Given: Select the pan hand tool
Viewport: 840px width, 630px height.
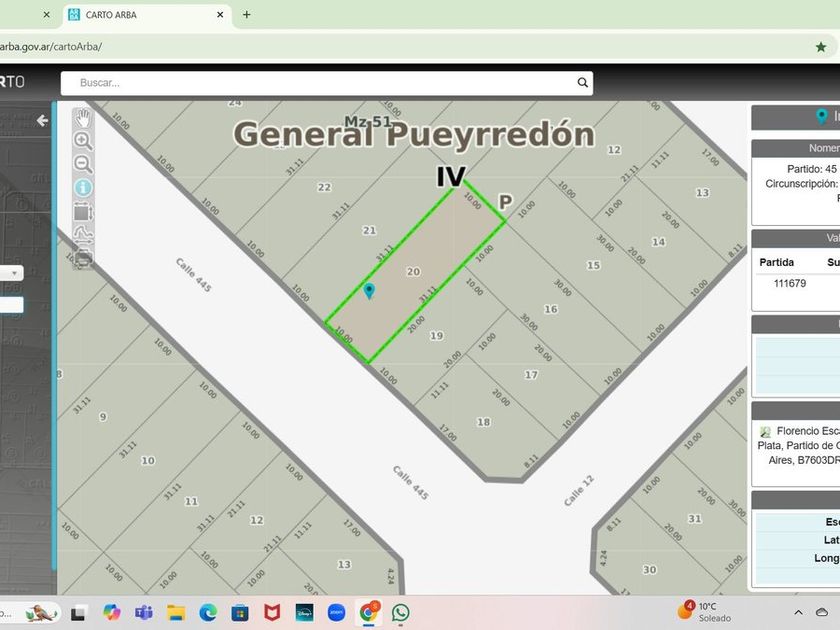Looking at the screenshot, I should 83,118.
